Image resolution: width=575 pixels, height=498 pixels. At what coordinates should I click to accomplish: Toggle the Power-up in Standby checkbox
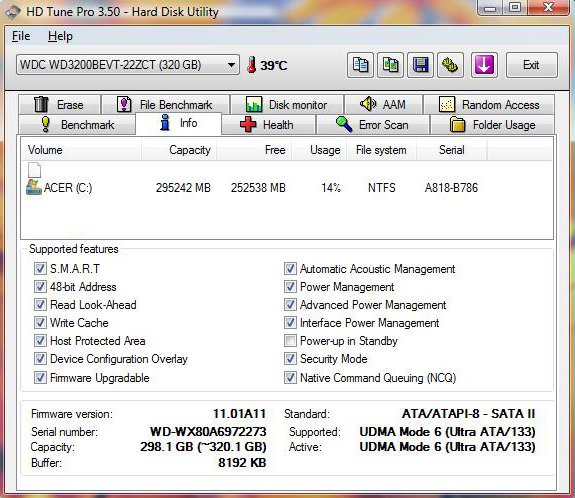click(x=290, y=341)
